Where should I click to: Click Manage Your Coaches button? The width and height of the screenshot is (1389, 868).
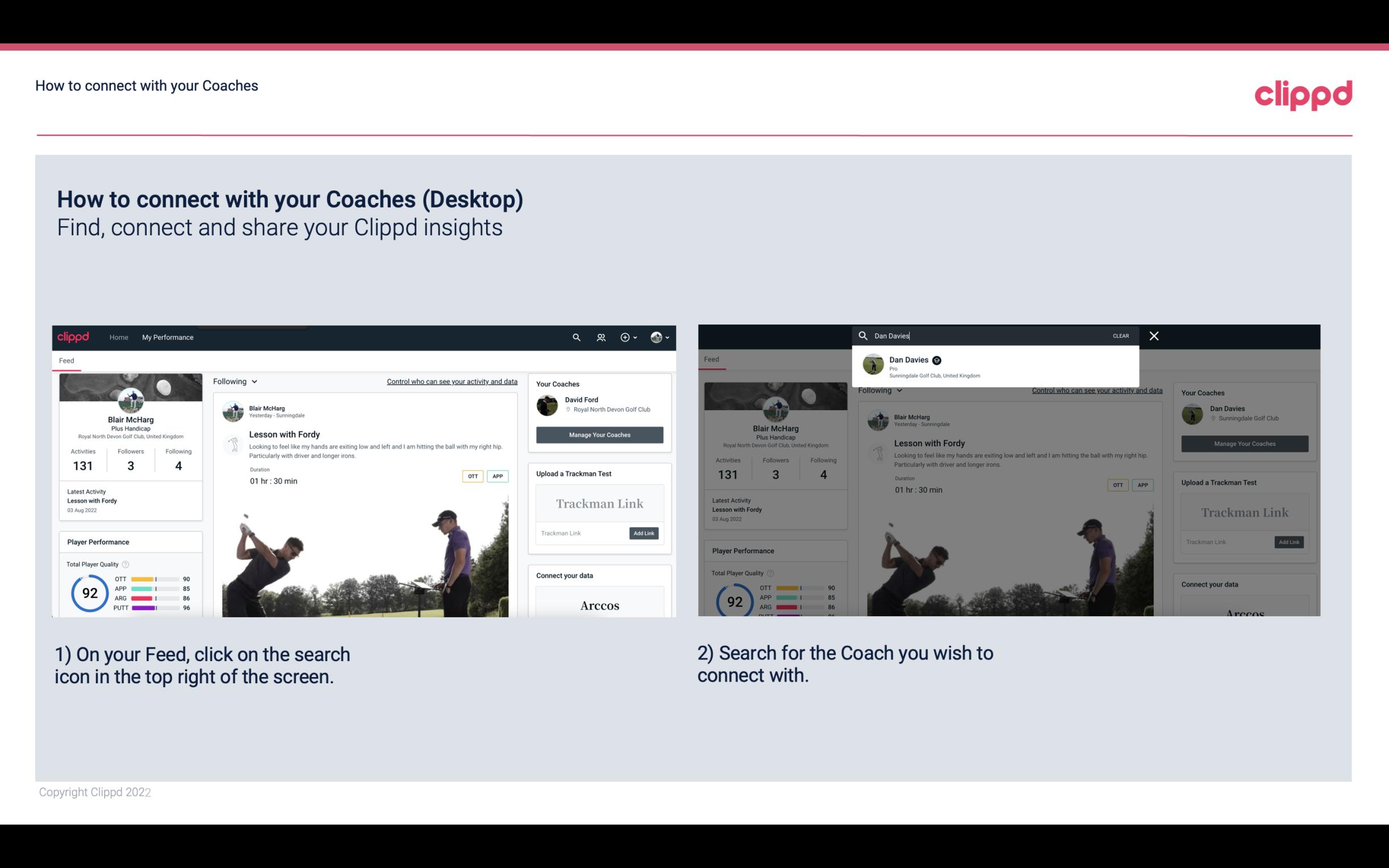pyautogui.click(x=599, y=434)
